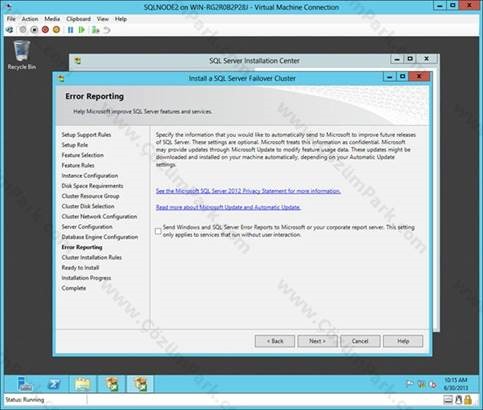Go to the previous step with Back
The width and height of the screenshot is (483, 410).
point(275,341)
